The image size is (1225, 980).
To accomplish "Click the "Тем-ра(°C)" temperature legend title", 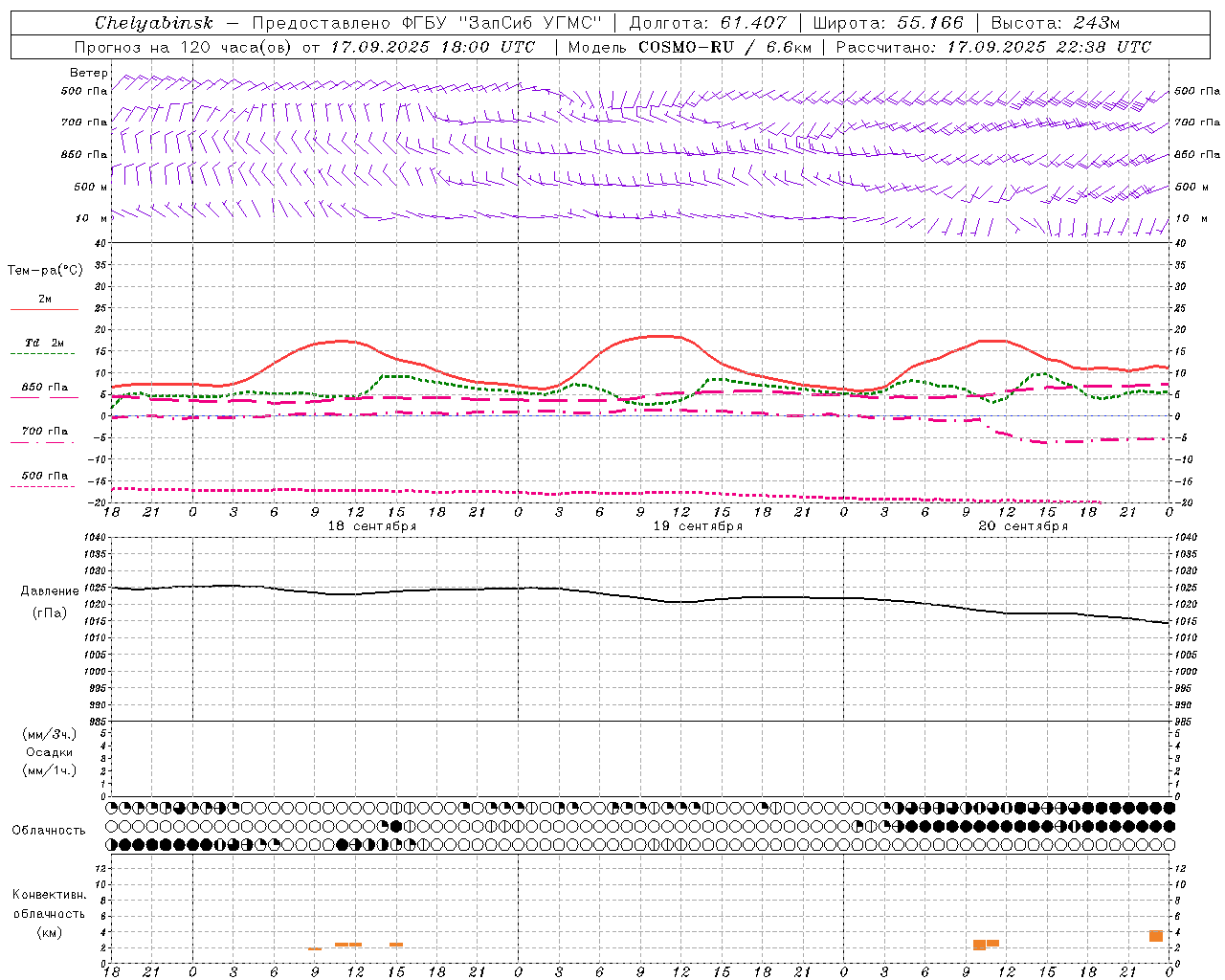I will [x=45, y=271].
